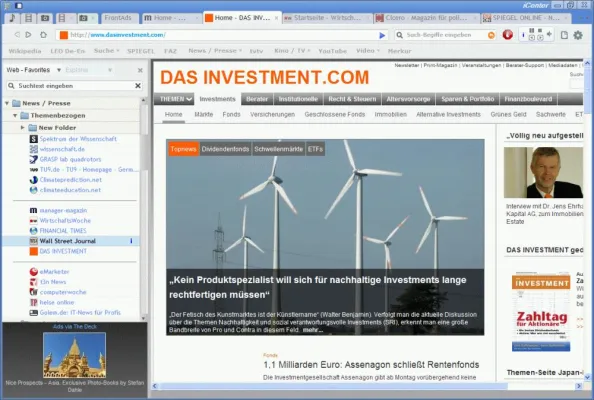Open the Web - Favorites dropdown arrow
The image size is (594, 400).
[x=59, y=70]
